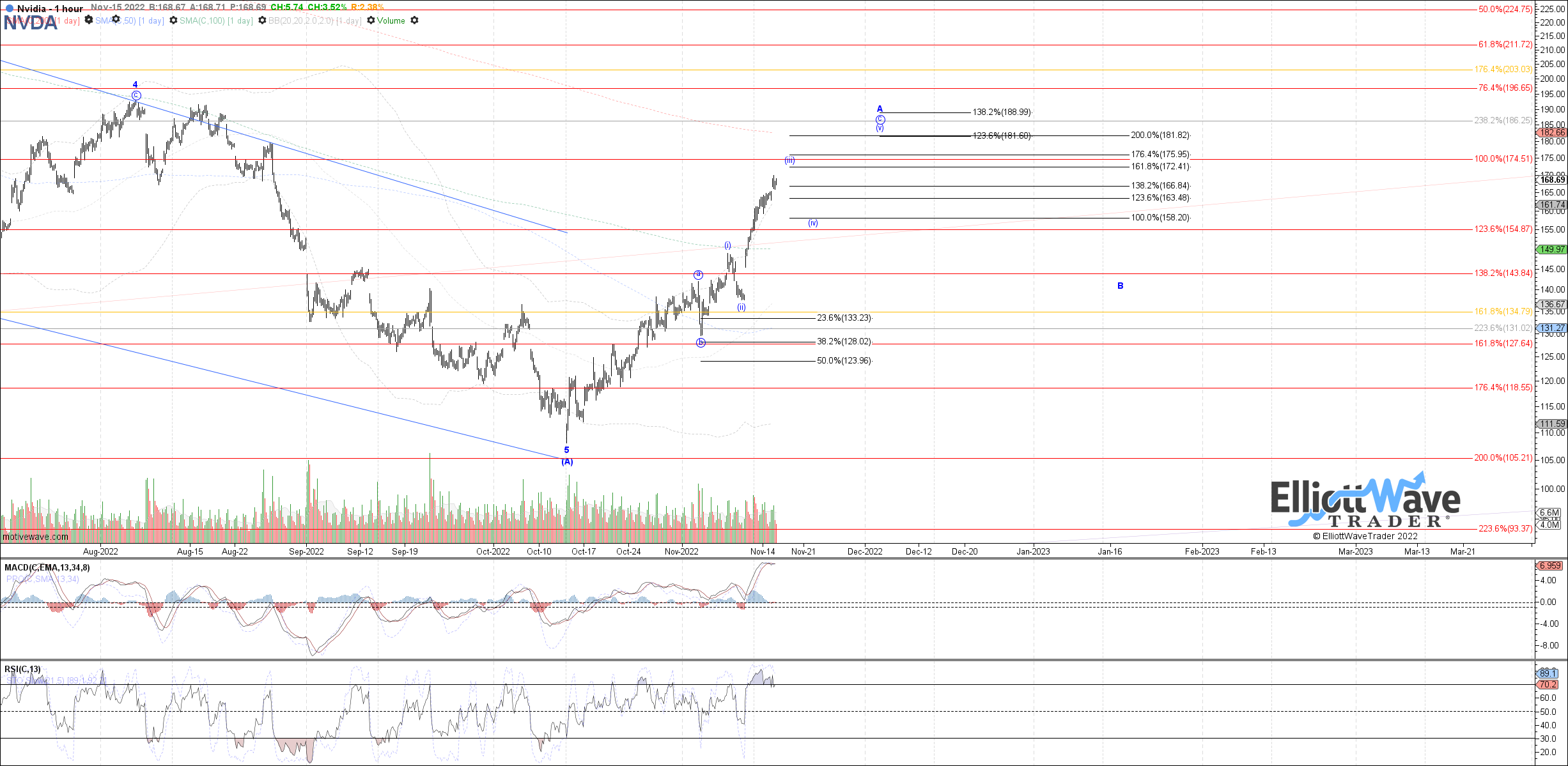The image size is (1568, 766).
Task: Select the 123.6%(154.87) Fibonacci label
Action: (1503, 229)
